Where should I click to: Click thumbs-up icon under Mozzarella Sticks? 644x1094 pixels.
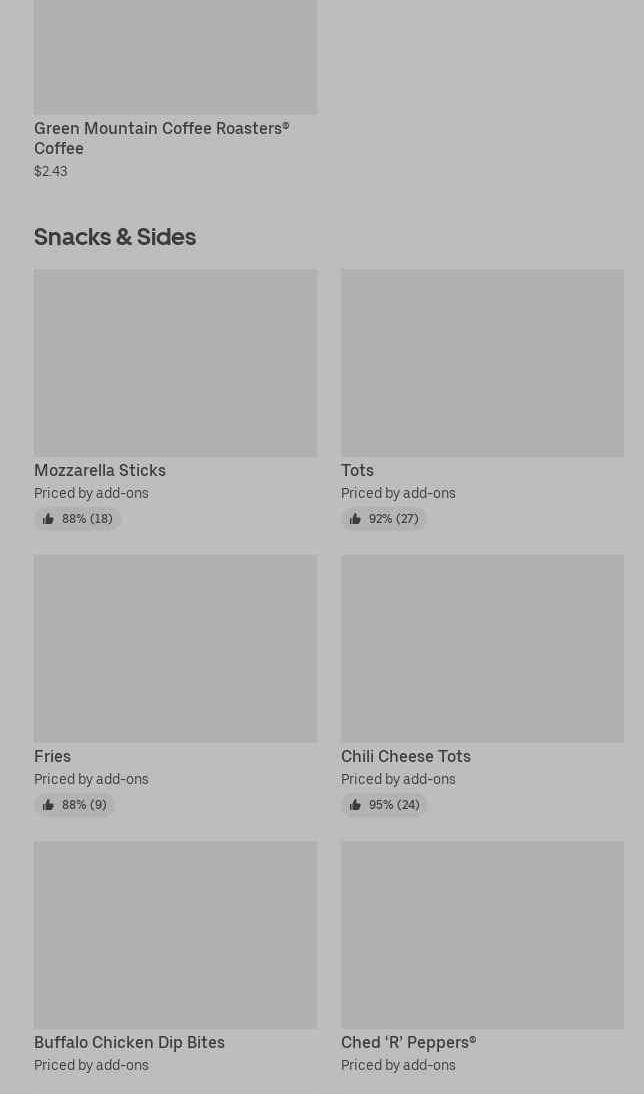(48, 519)
